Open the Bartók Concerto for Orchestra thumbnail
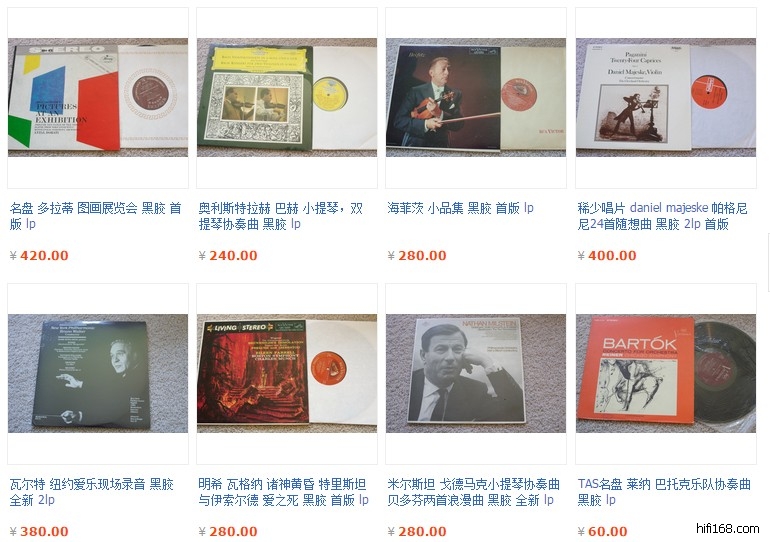 tap(665, 374)
